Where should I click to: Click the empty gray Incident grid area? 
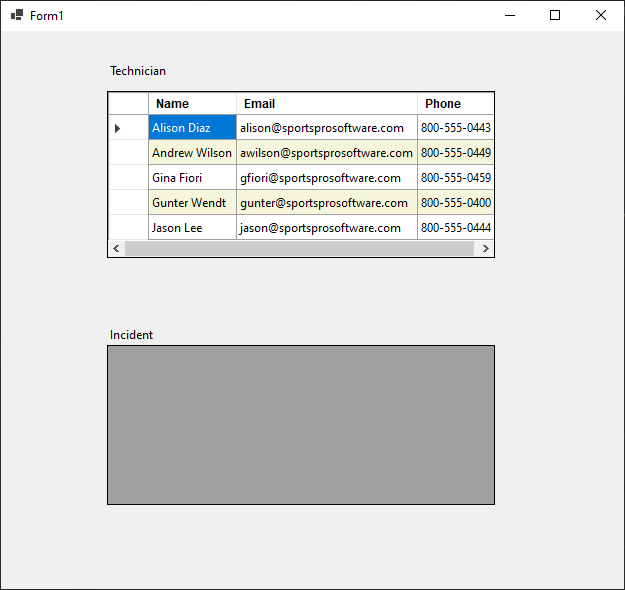pos(301,425)
